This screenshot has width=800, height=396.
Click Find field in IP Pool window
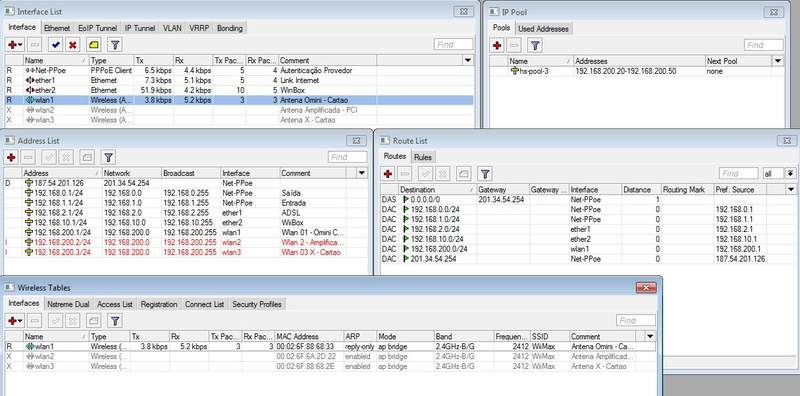[x=763, y=45]
